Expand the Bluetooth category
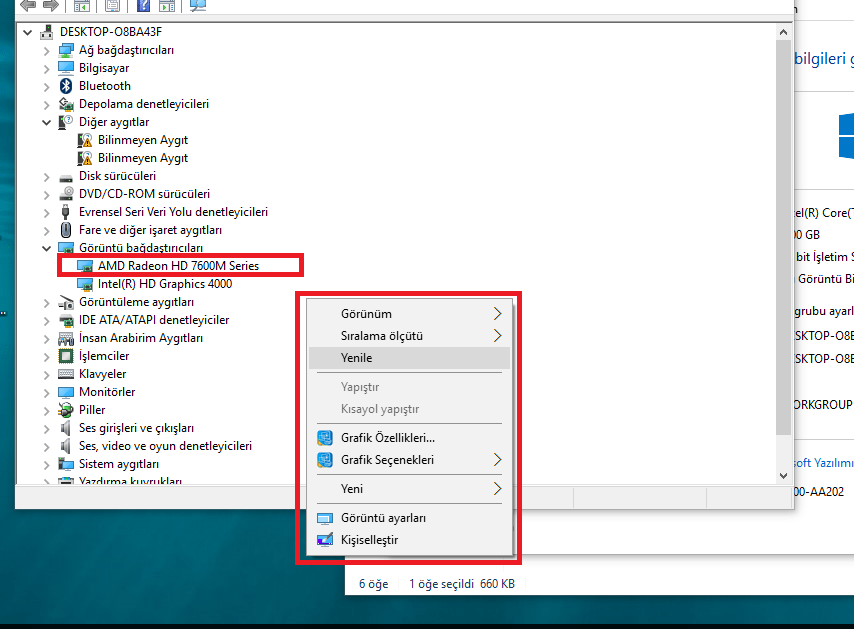 [x=46, y=87]
